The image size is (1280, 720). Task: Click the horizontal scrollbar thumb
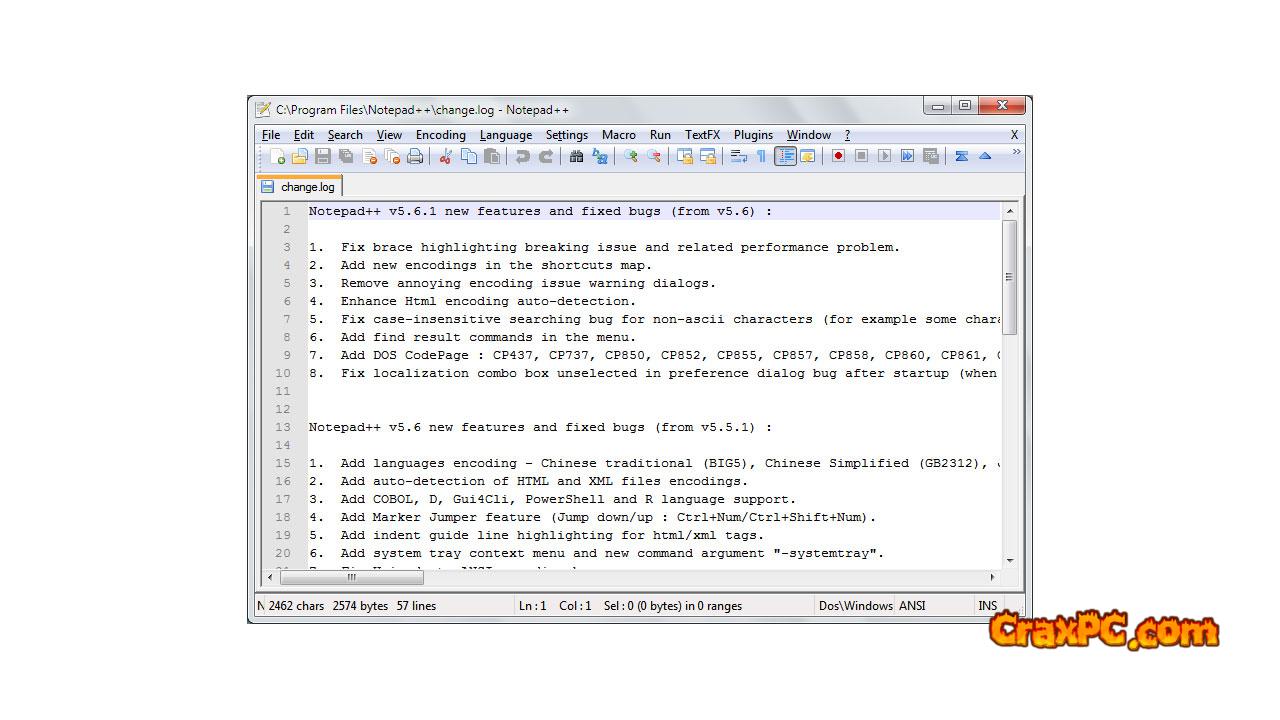[351, 577]
